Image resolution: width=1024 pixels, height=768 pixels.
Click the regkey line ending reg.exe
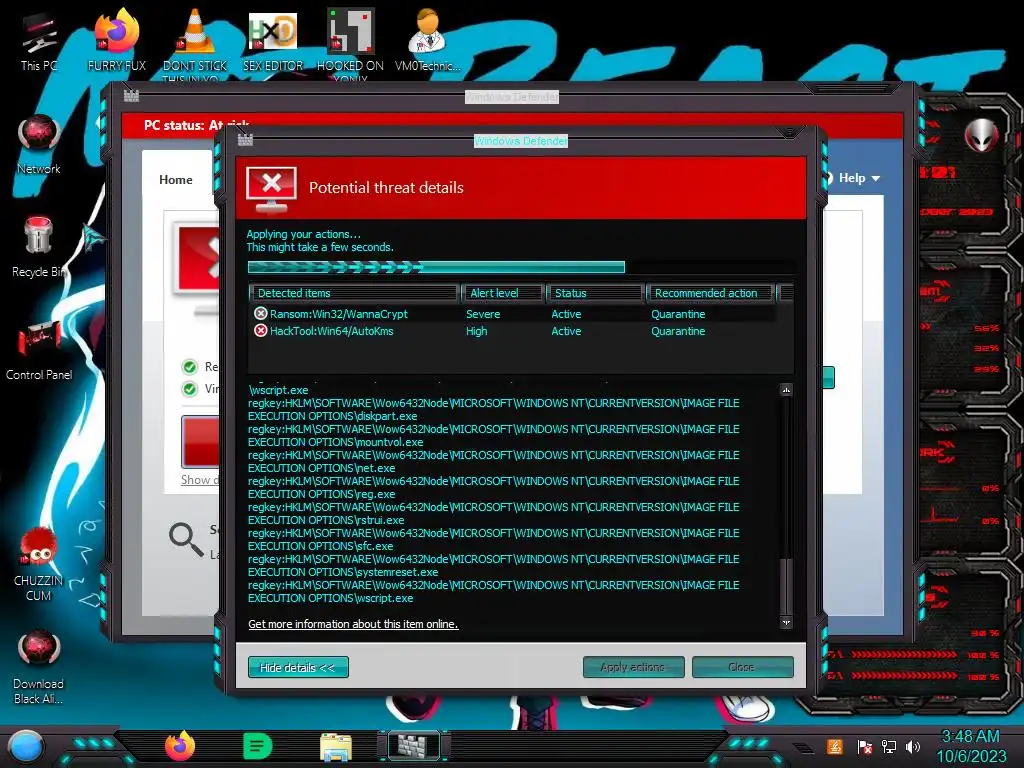pos(494,488)
